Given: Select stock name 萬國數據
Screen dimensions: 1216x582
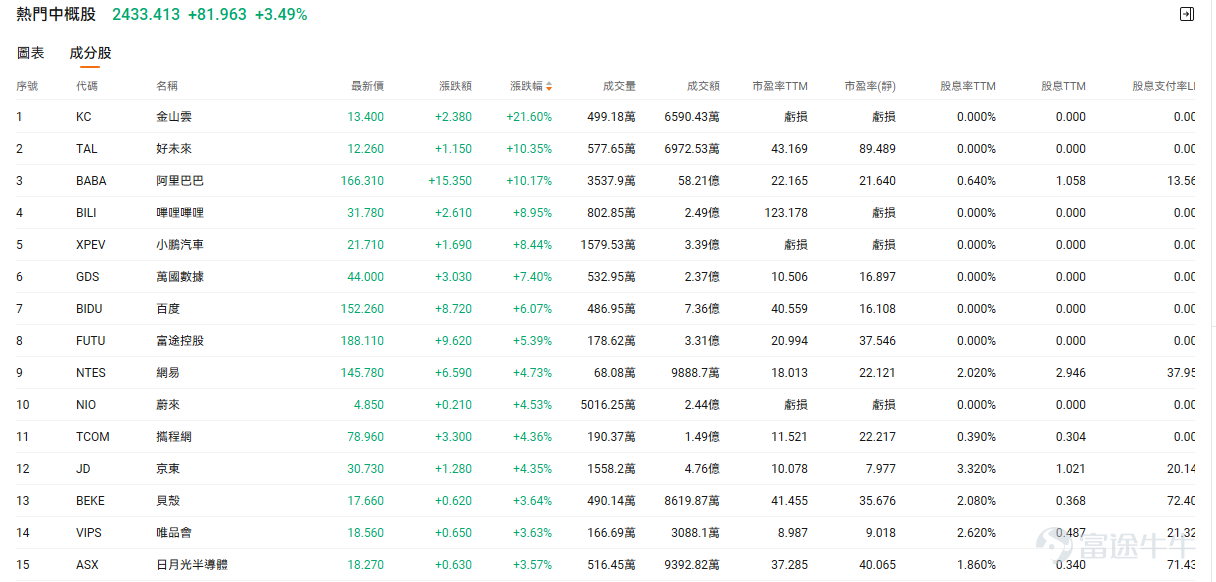Looking at the screenshot, I should [180, 277].
